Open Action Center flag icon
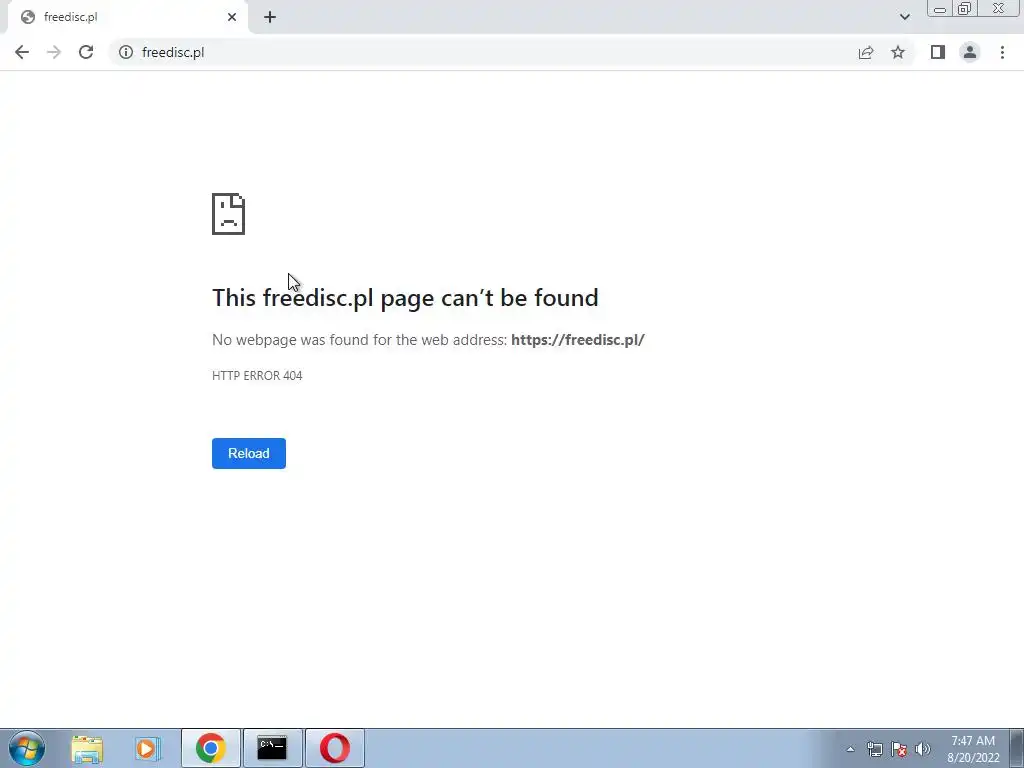 pyautogui.click(x=899, y=749)
